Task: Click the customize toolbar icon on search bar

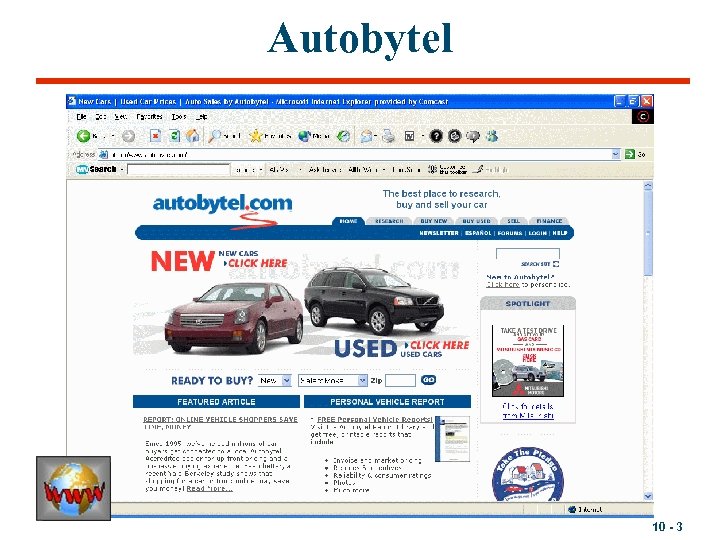Action: (x=432, y=169)
